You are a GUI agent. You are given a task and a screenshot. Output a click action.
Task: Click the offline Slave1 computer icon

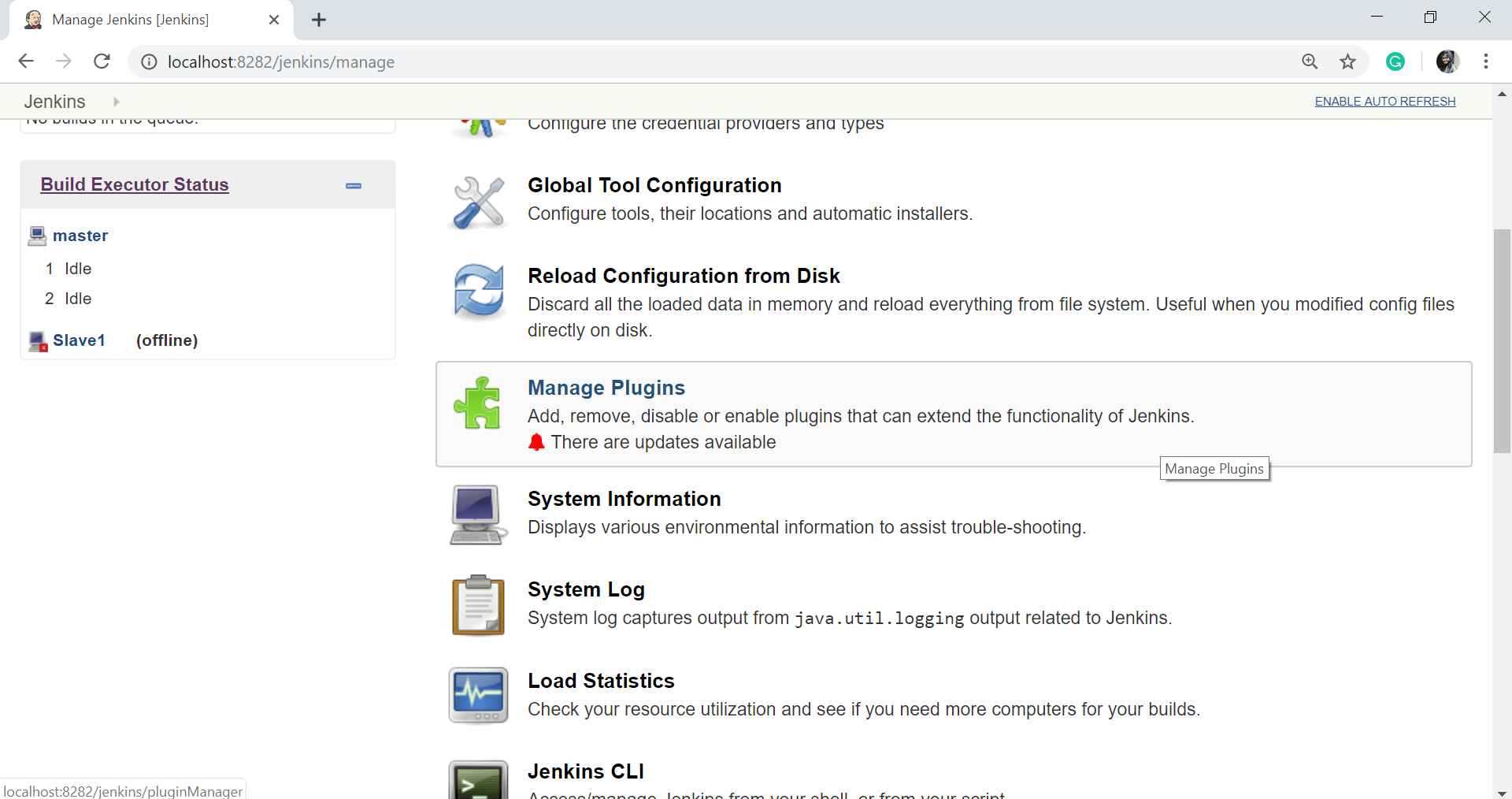coord(38,341)
